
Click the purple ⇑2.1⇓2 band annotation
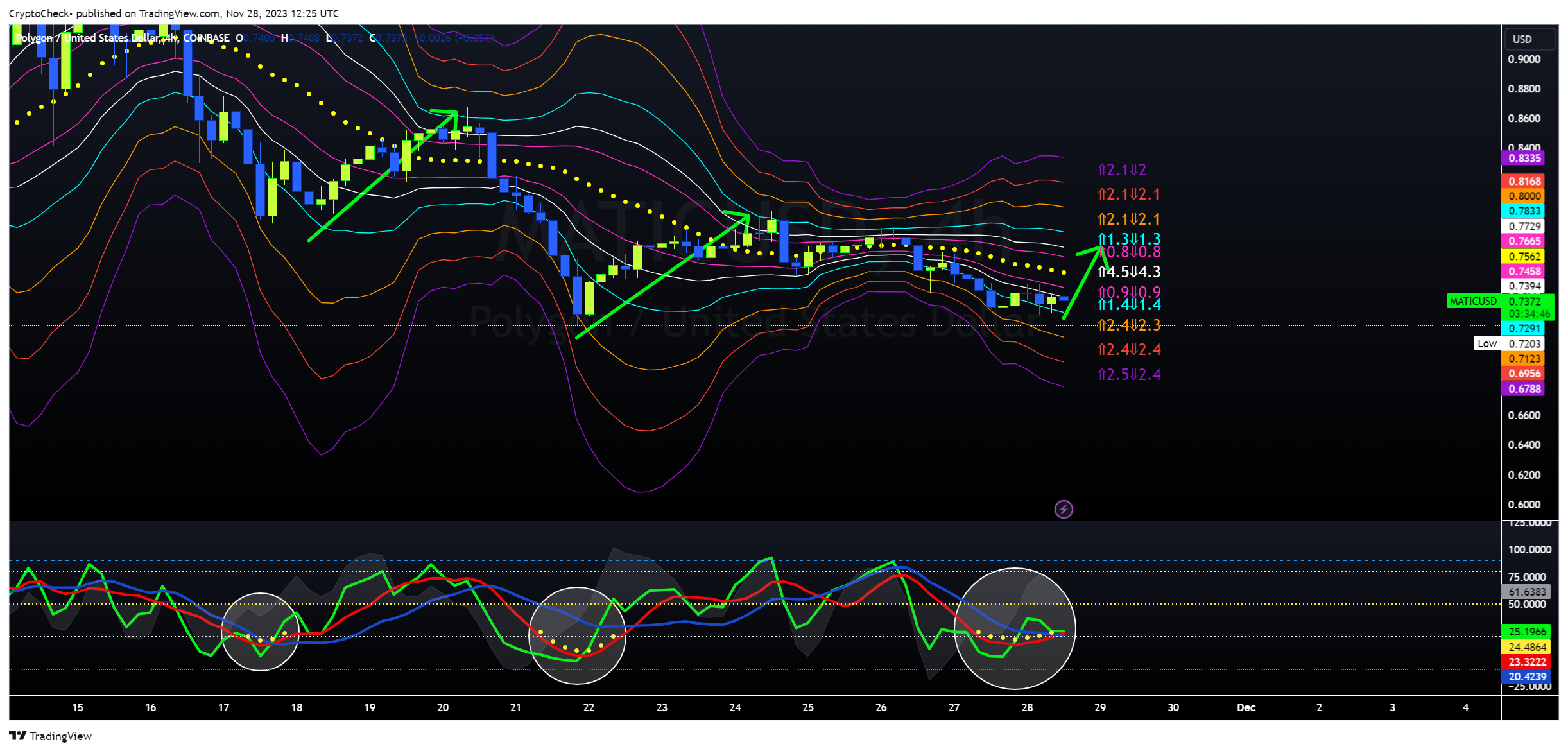pyautogui.click(x=1122, y=169)
